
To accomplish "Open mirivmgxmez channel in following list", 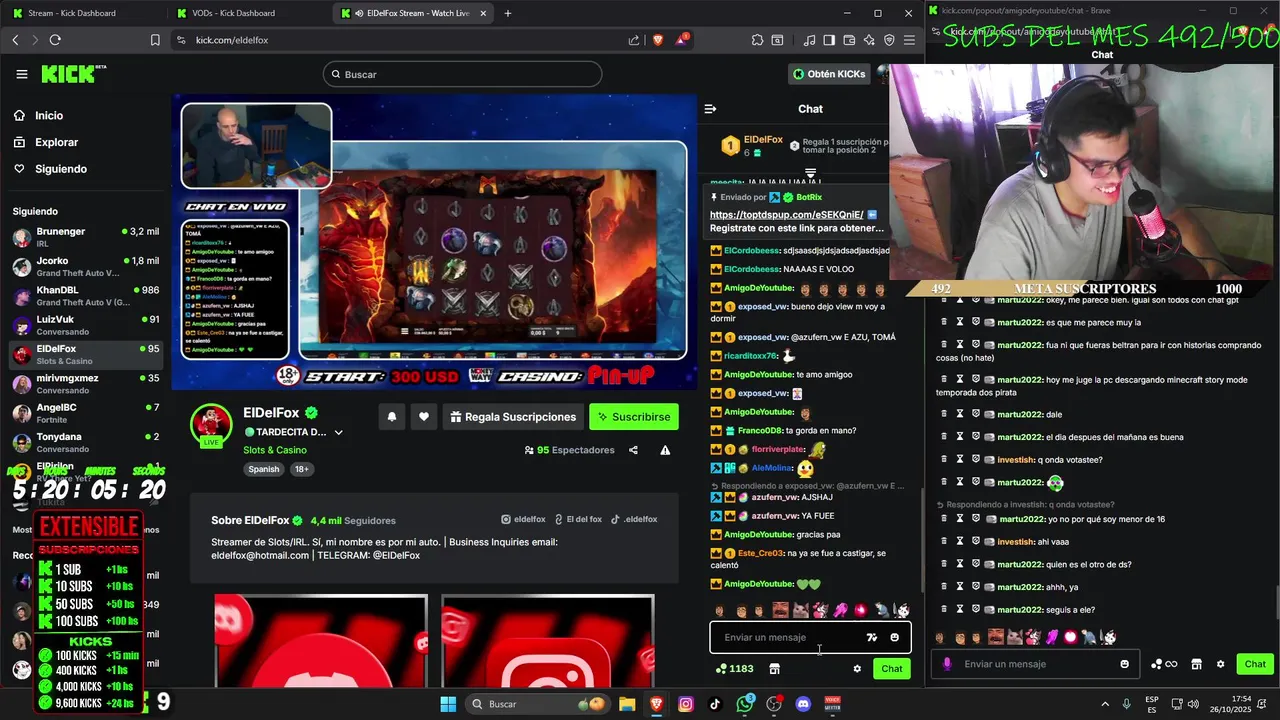I will pos(85,384).
